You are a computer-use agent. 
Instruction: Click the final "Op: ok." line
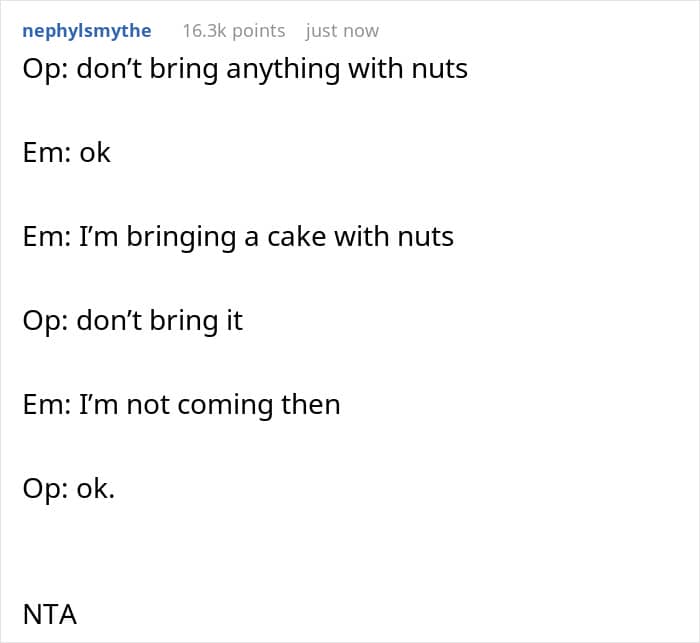click(68, 489)
